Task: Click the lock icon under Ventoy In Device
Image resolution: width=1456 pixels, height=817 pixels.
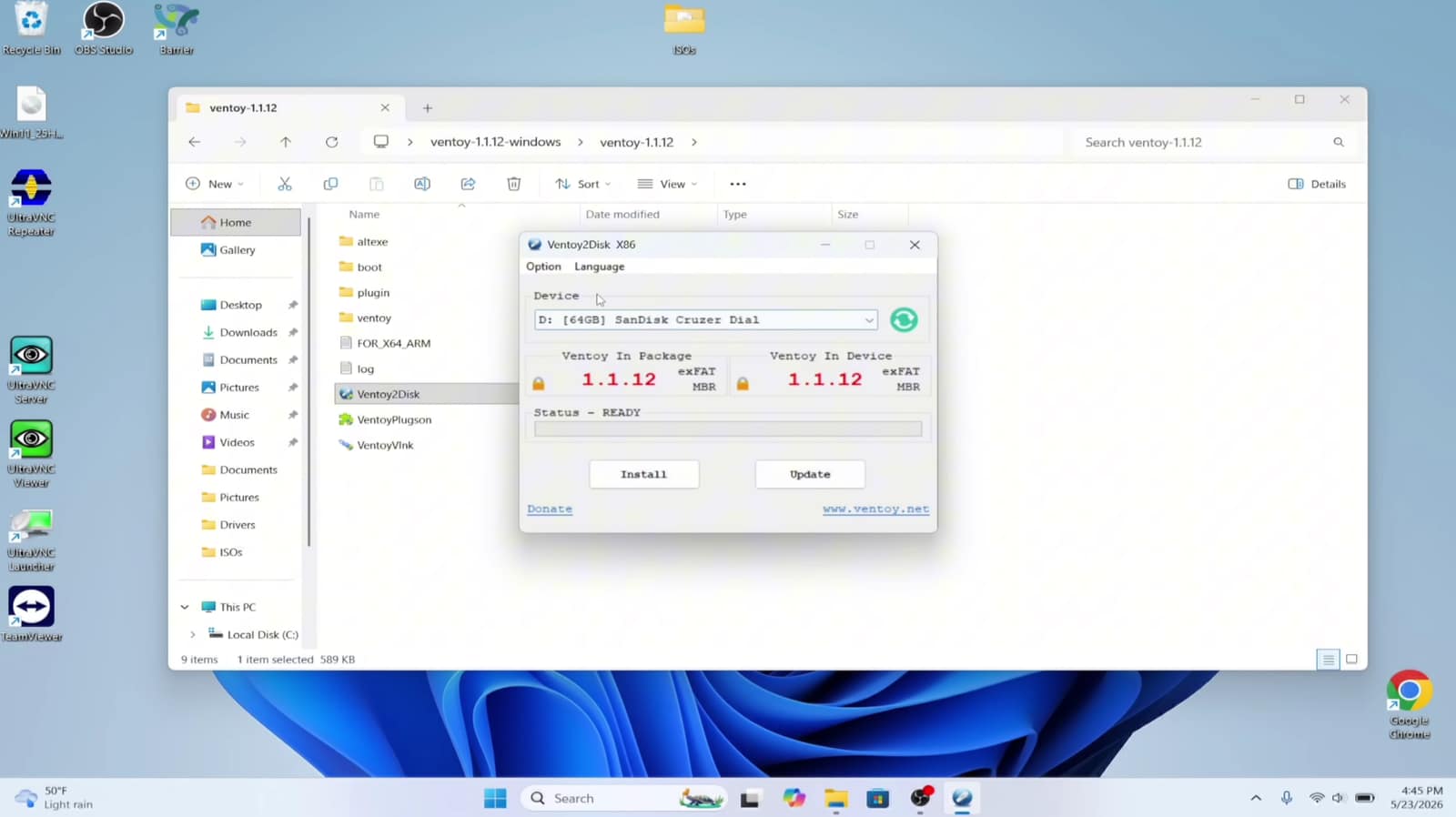Action: [x=743, y=384]
